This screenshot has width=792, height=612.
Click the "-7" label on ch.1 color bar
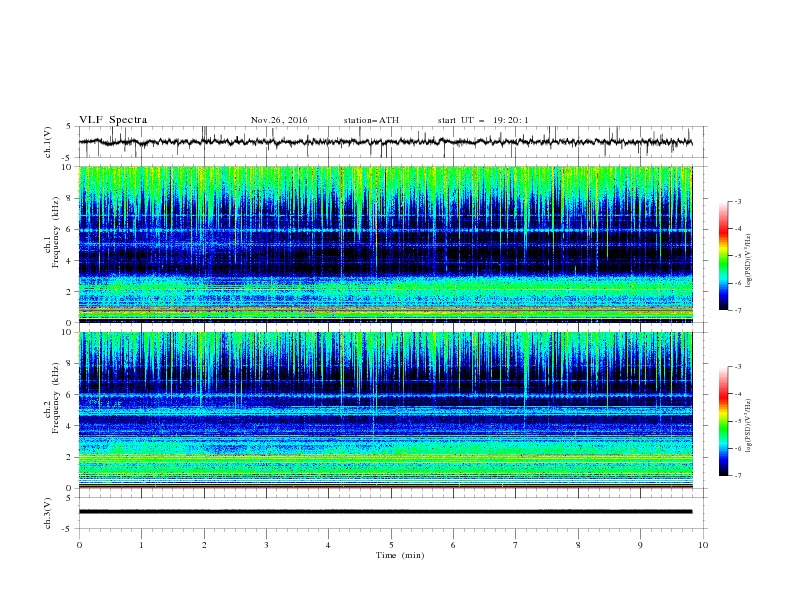pos(737,311)
